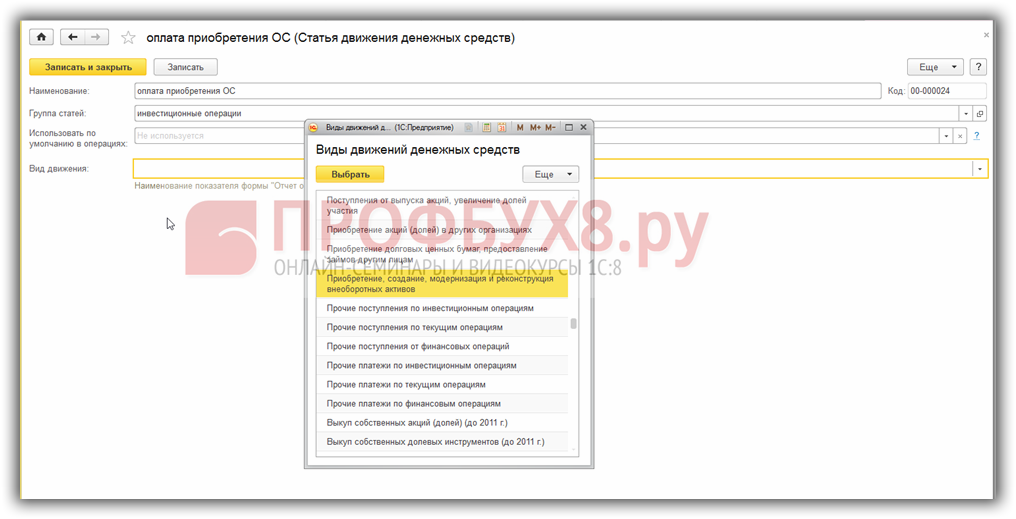The width and height of the screenshot is (1016, 519).
Task: Select Прочие поступления по инвестиционным операциям
Action: point(442,308)
